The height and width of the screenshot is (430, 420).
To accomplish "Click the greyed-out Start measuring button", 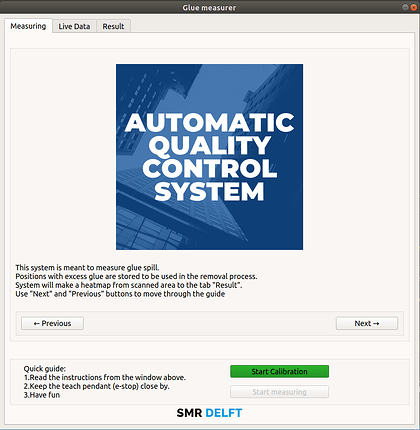I will coord(279,392).
